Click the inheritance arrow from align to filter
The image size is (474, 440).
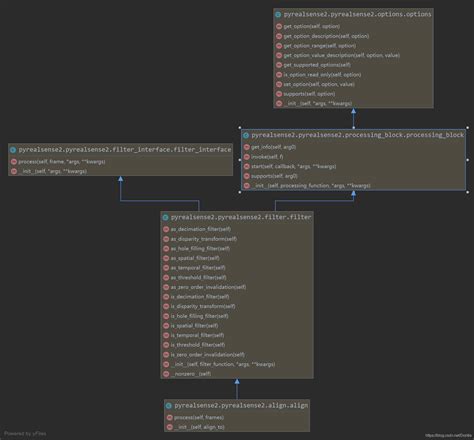237,382
